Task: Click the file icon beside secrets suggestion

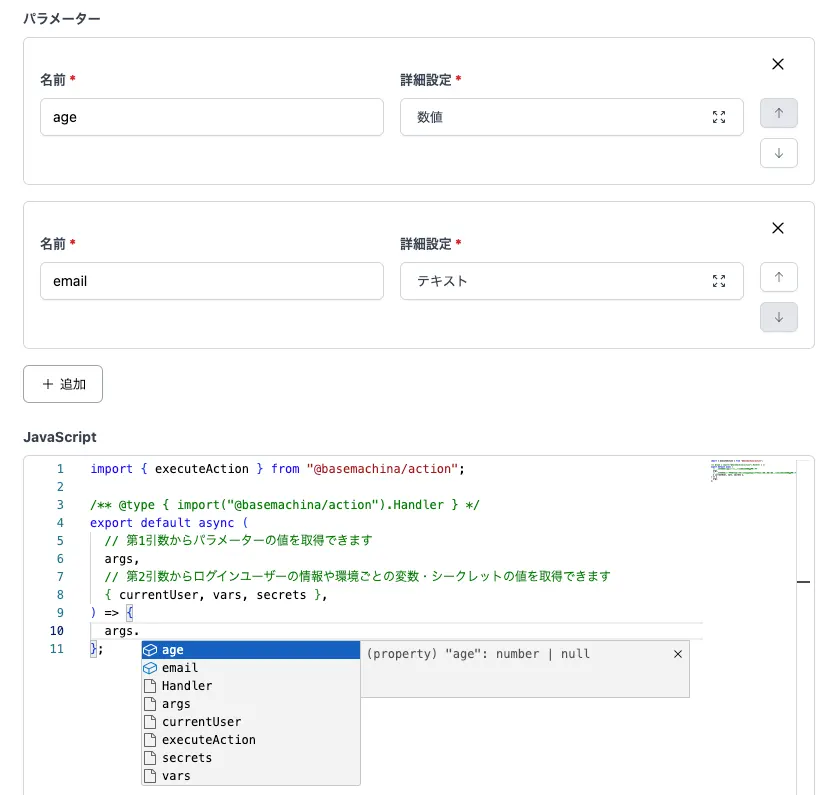Action: [x=150, y=758]
